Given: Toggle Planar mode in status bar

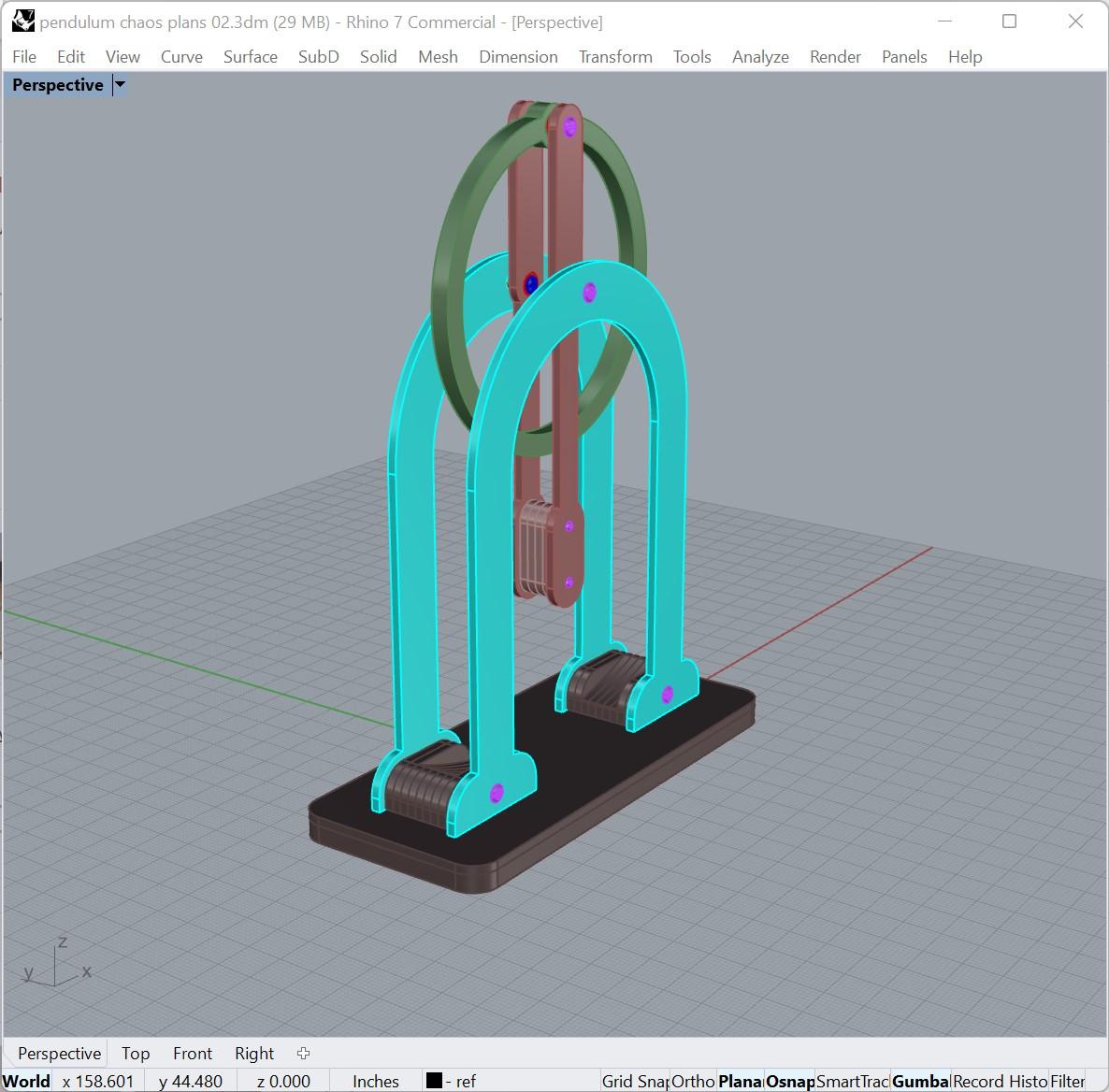Looking at the screenshot, I should click(740, 1082).
